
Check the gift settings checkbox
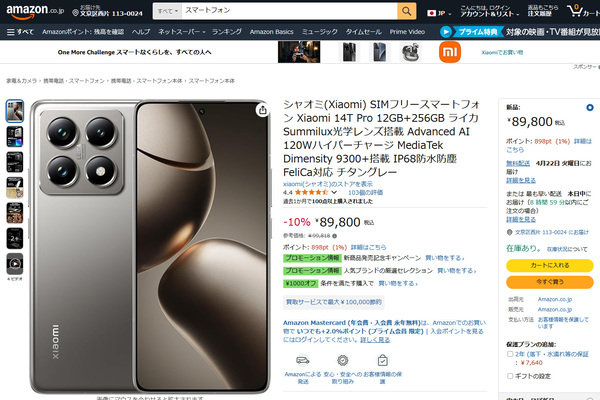510,376
